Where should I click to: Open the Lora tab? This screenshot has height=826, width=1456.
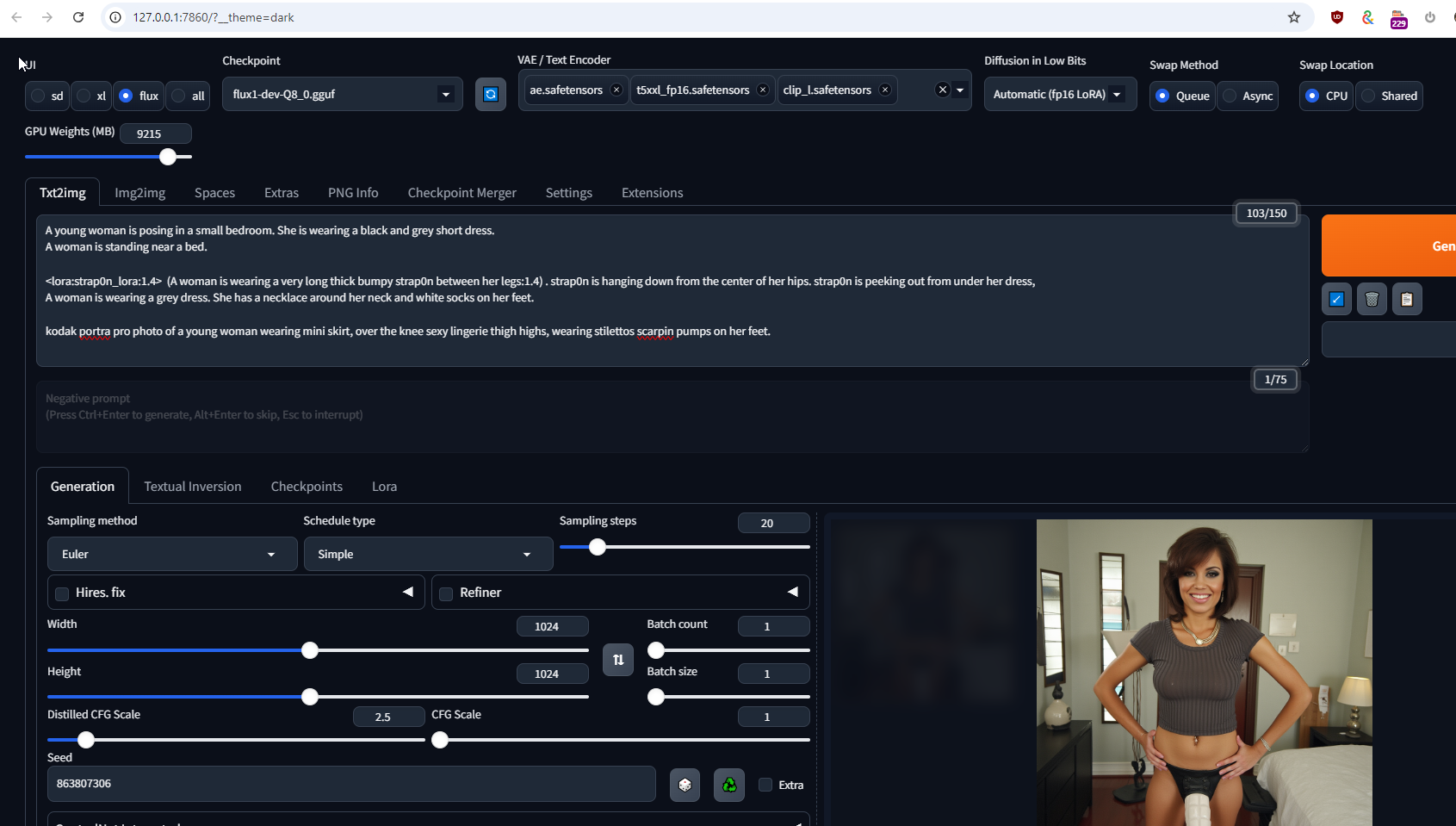coord(384,487)
